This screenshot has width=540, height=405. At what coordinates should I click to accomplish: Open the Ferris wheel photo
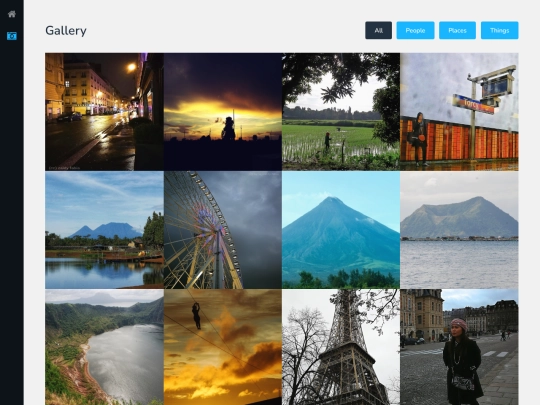pyautogui.click(x=223, y=230)
